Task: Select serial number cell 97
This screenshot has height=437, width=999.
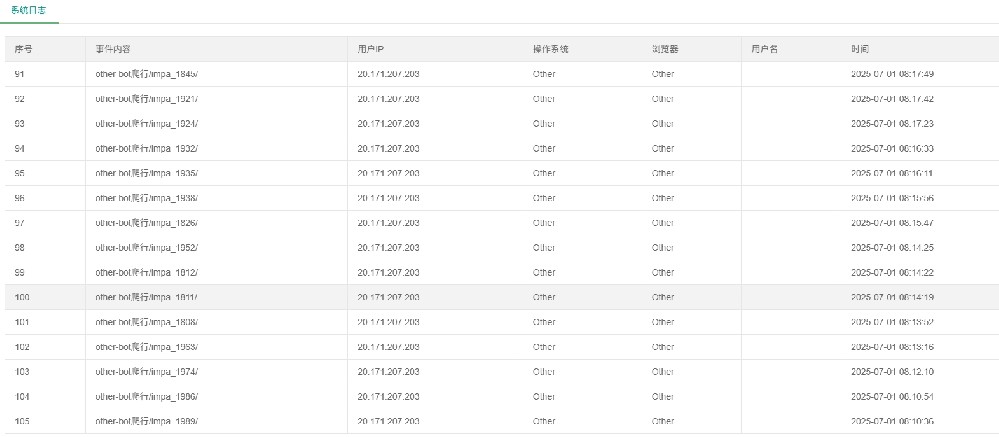Action: click(19, 223)
